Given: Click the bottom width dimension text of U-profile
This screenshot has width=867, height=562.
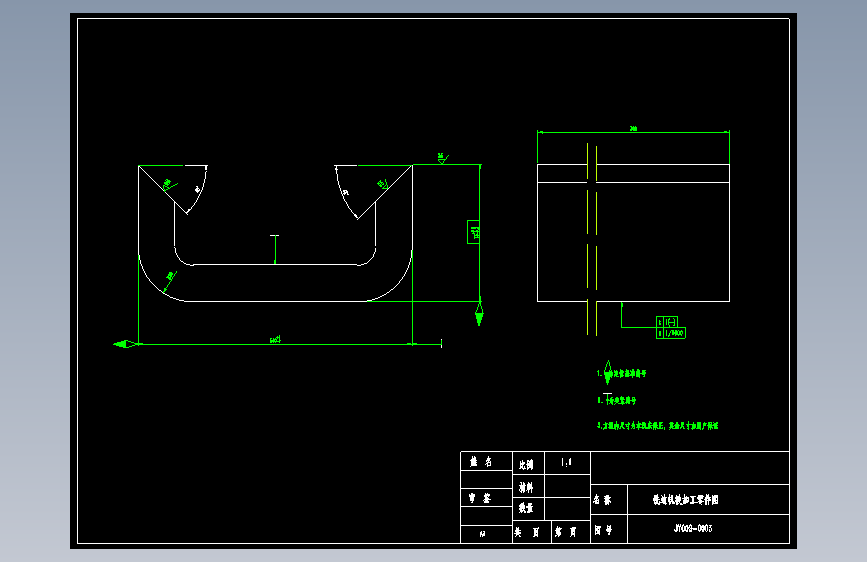Looking at the screenshot, I should pyautogui.click(x=275, y=339).
